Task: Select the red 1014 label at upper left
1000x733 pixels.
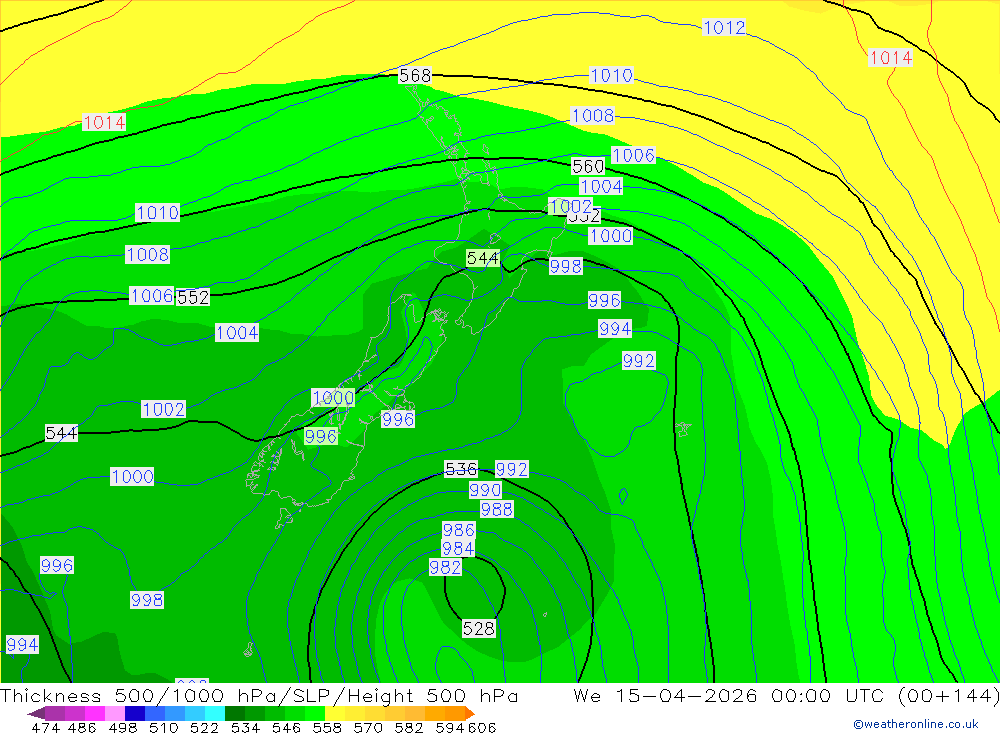Action: [x=104, y=122]
